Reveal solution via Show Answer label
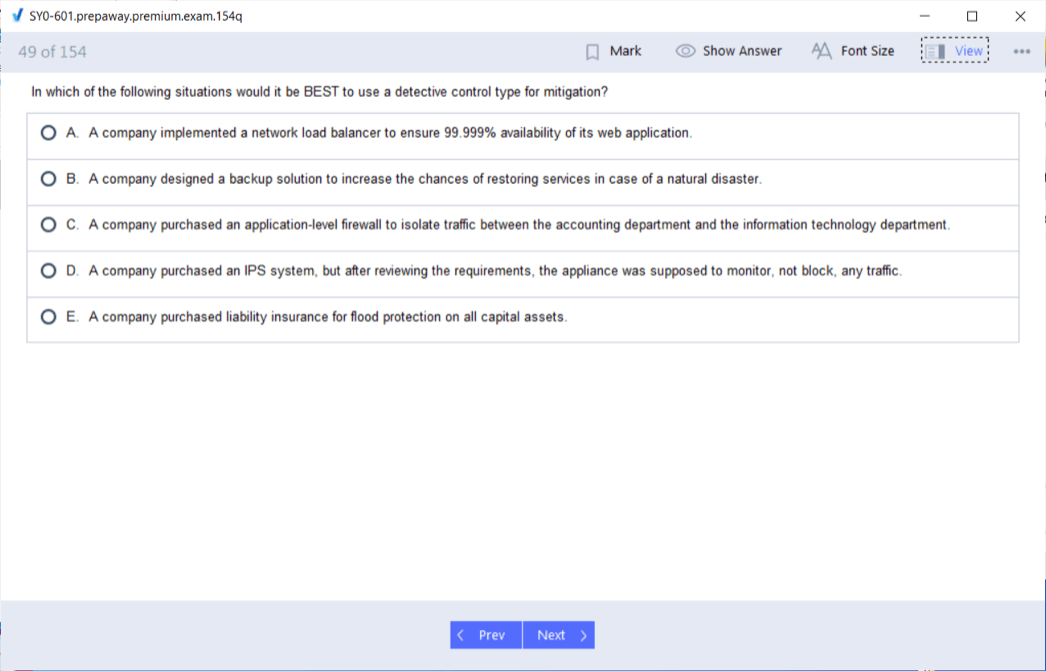 [x=742, y=51]
